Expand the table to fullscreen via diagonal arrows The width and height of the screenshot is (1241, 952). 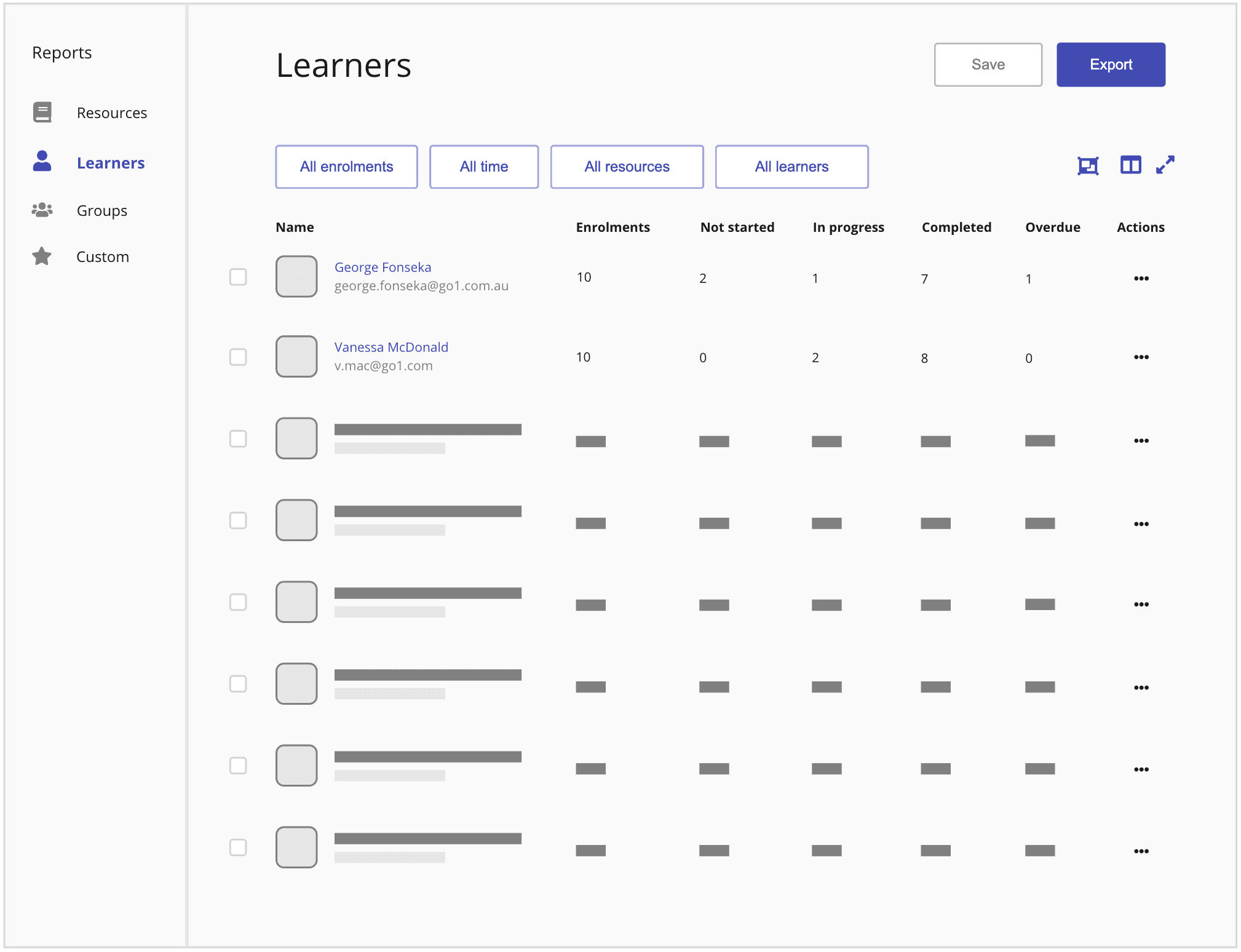click(x=1165, y=165)
